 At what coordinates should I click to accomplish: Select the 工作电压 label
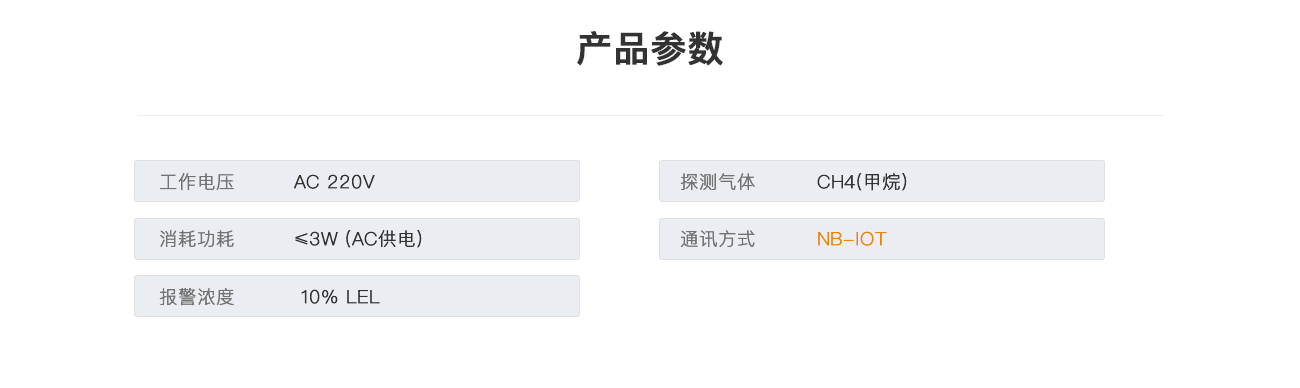pyautogui.click(x=197, y=182)
